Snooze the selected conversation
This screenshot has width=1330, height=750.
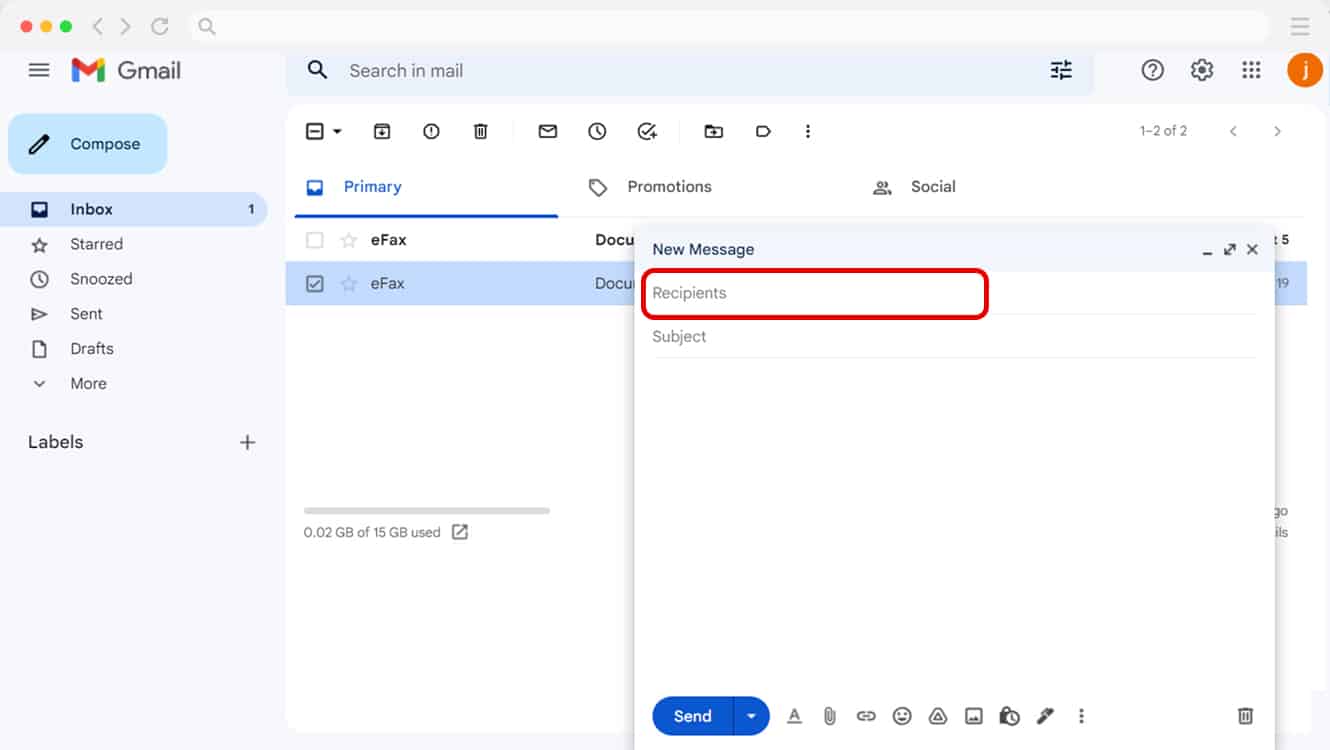[x=597, y=131]
